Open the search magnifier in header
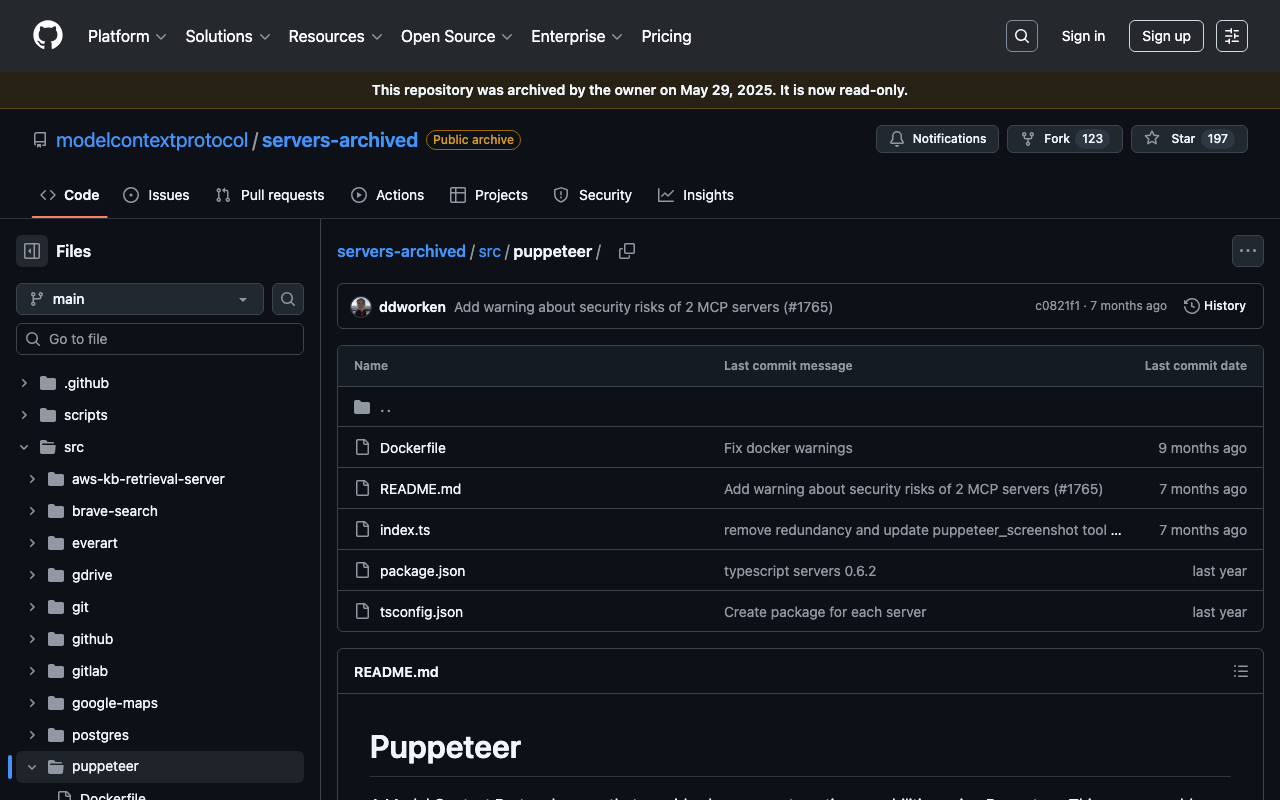The image size is (1280, 800). point(1021,36)
